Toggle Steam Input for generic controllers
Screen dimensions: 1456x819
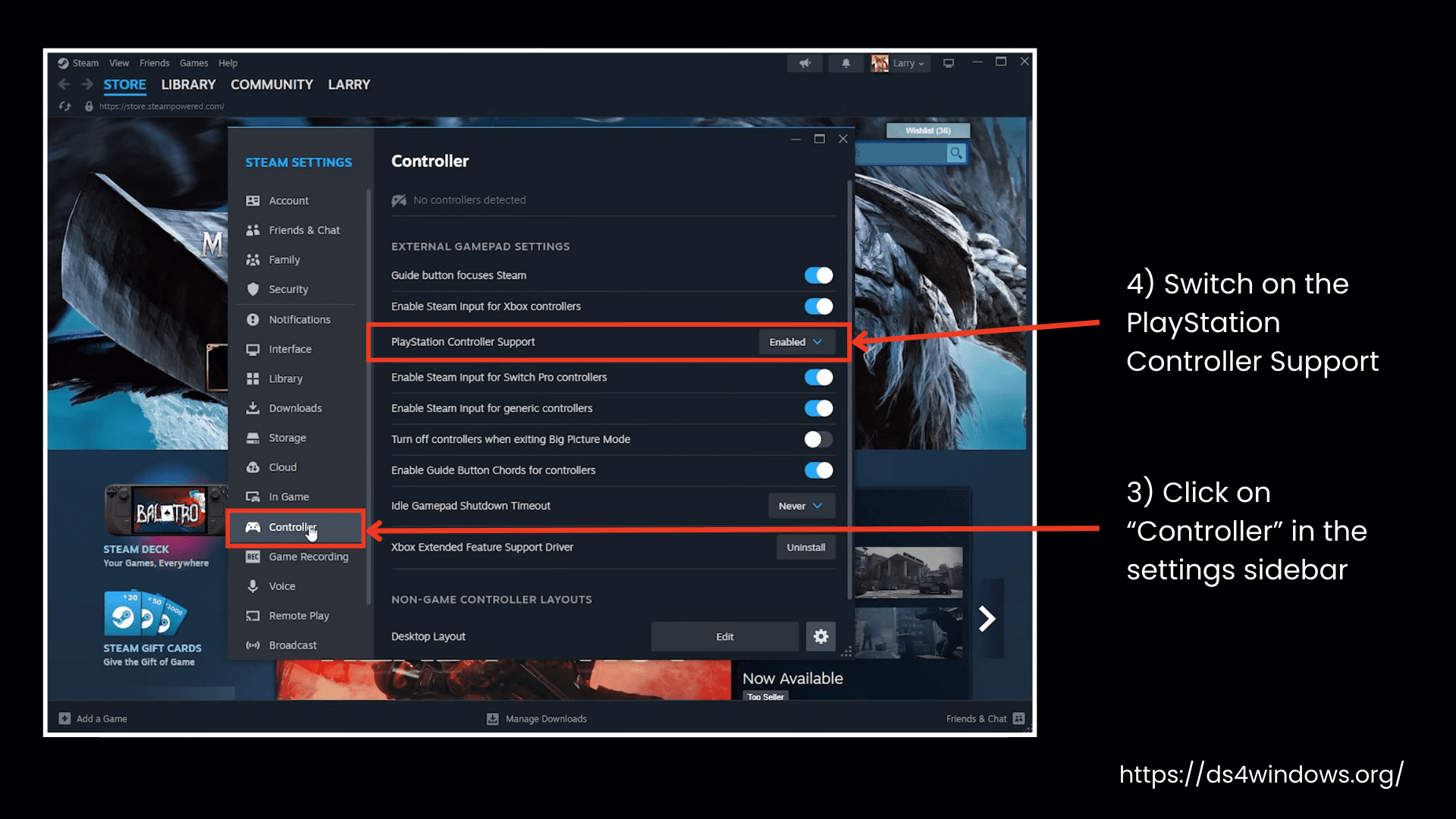[x=819, y=408]
